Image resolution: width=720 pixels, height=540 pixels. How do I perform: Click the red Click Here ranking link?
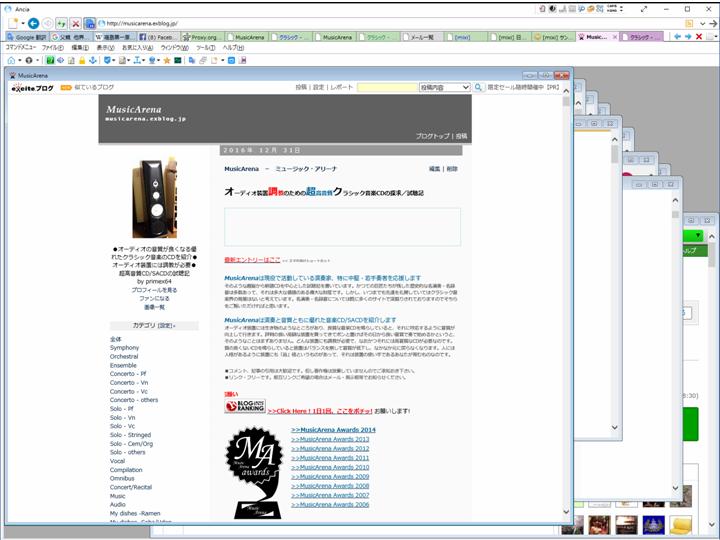(320, 411)
